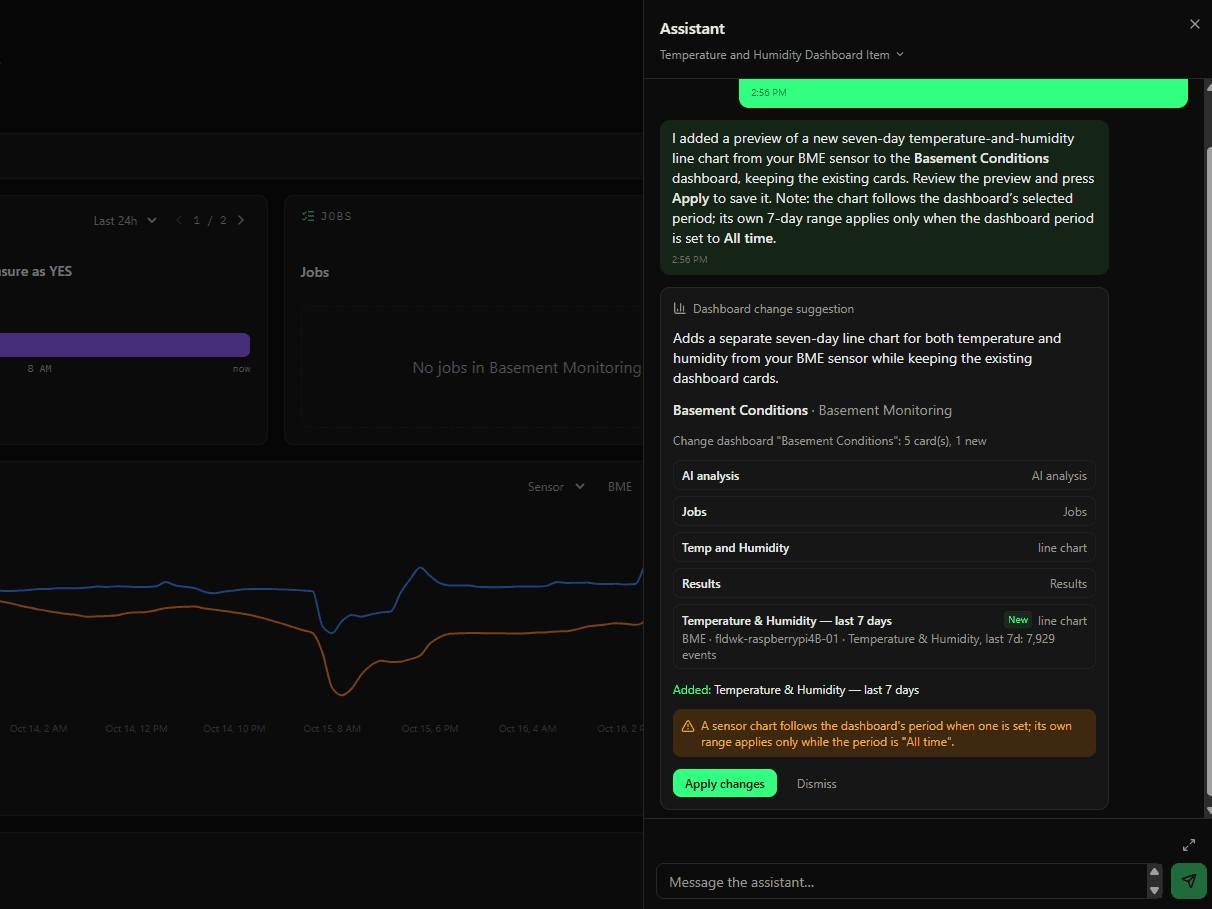
Task: Click the up arrow in the message box
Action: click(x=1154, y=873)
